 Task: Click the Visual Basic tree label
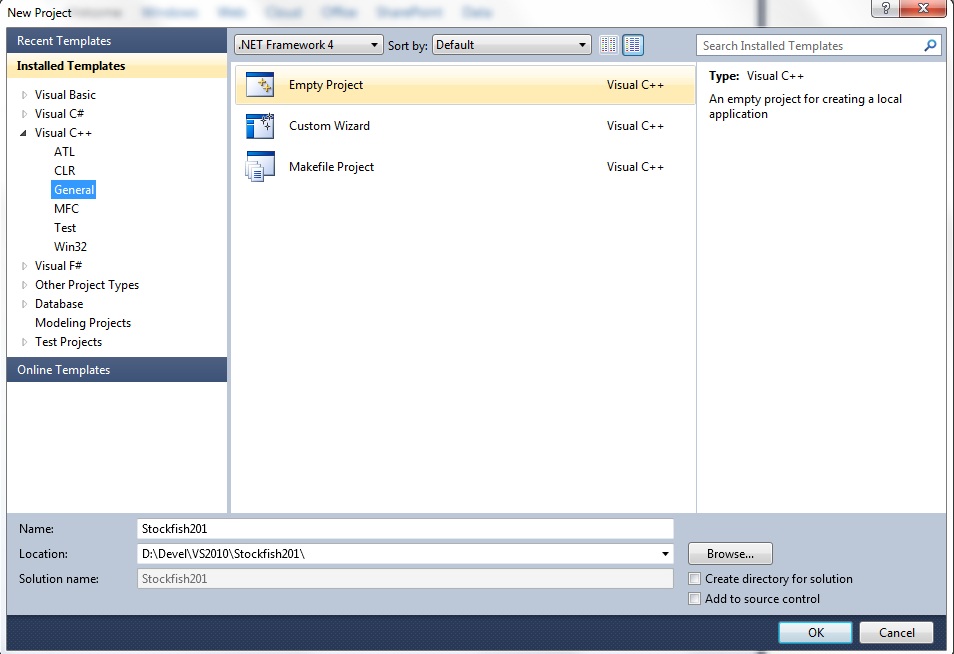click(65, 95)
